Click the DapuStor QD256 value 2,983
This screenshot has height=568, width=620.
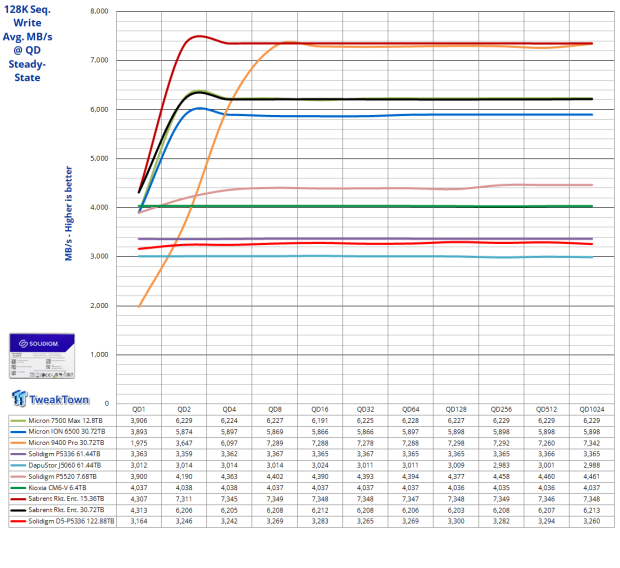[x=501, y=465]
